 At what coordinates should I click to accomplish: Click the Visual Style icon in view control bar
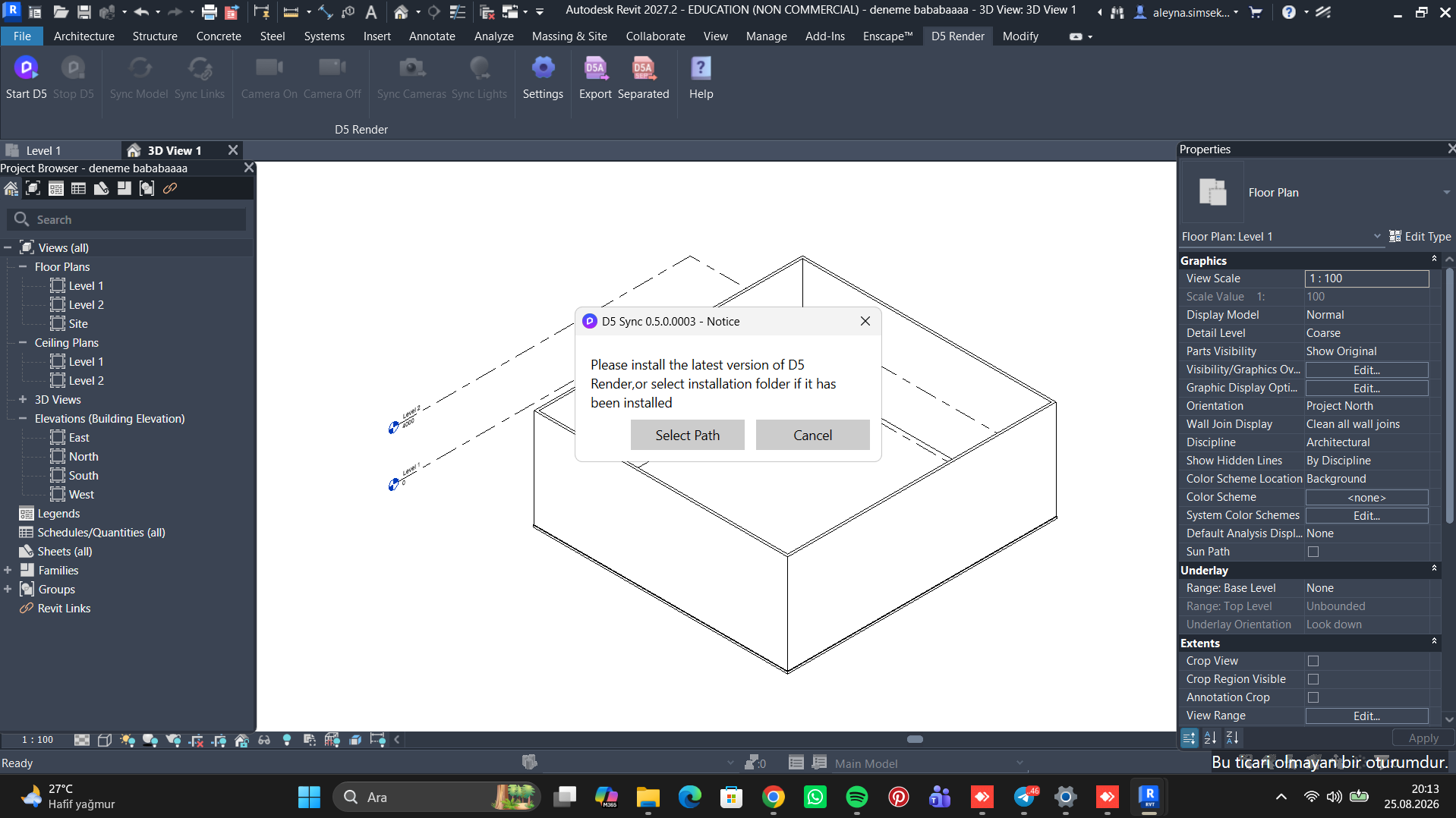tap(105, 740)
